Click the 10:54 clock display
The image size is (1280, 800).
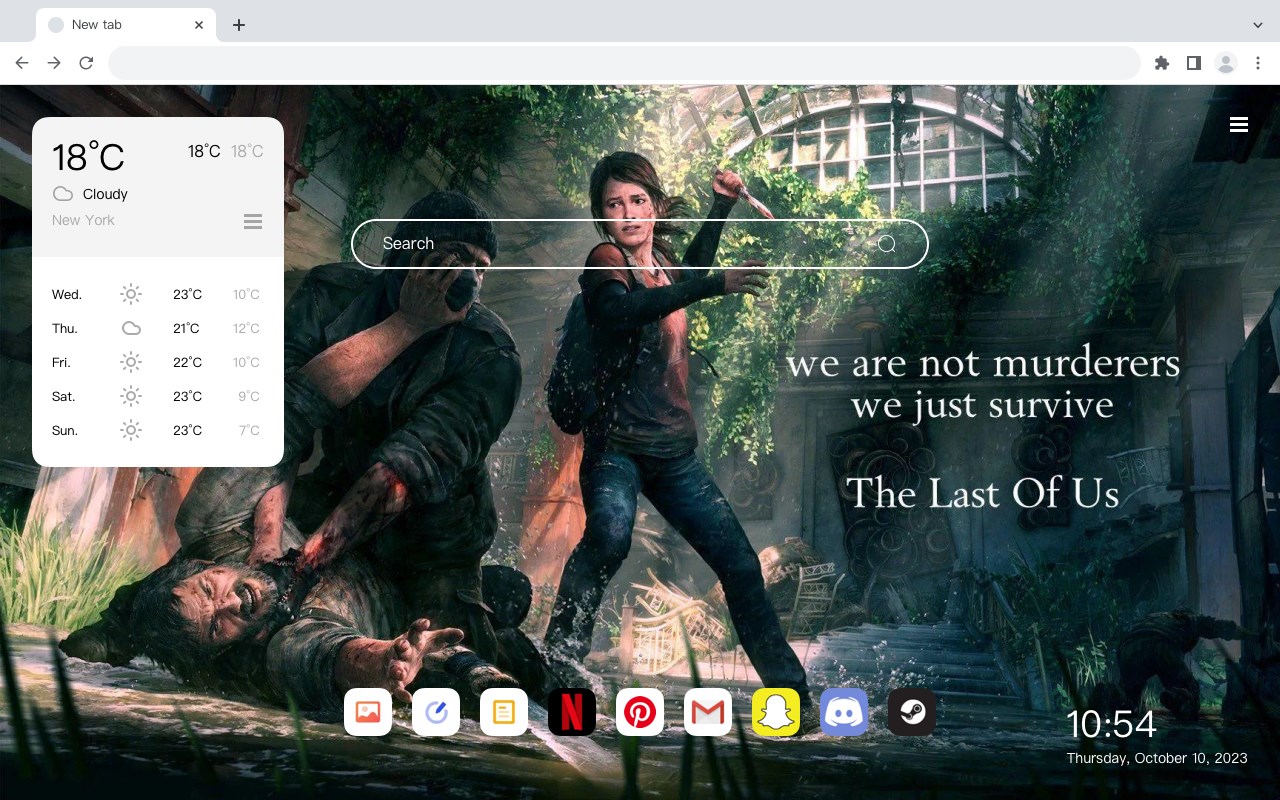tap(1111, 725)
